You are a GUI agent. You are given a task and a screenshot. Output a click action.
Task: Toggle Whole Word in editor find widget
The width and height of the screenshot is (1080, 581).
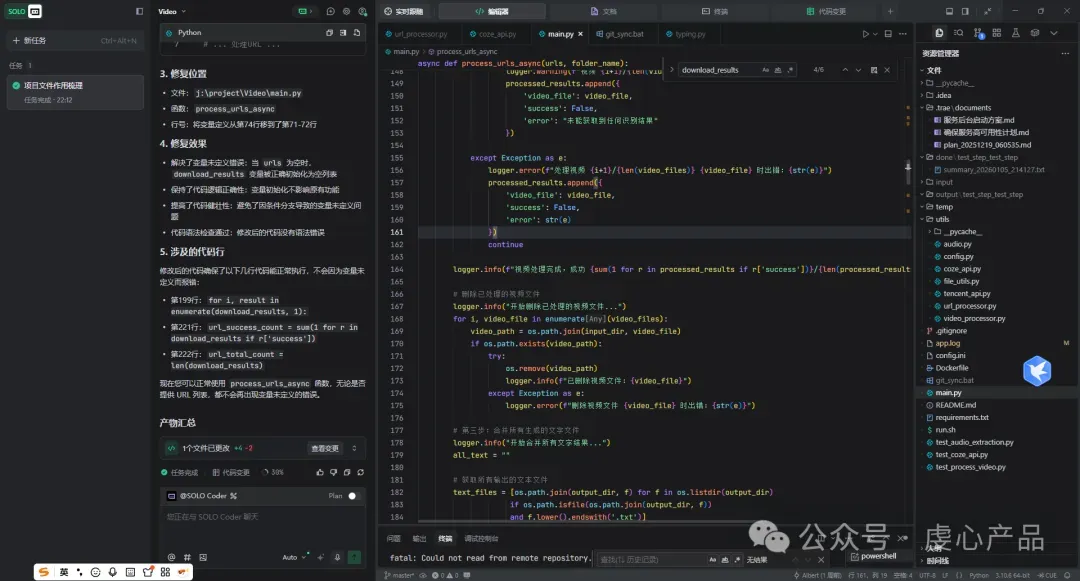[x=778, y=70]
